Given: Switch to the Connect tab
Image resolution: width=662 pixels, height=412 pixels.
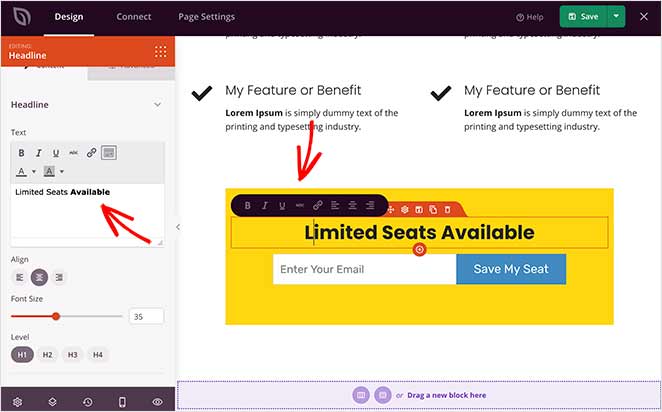Looking at the screenshot, I should coord(134,17).
